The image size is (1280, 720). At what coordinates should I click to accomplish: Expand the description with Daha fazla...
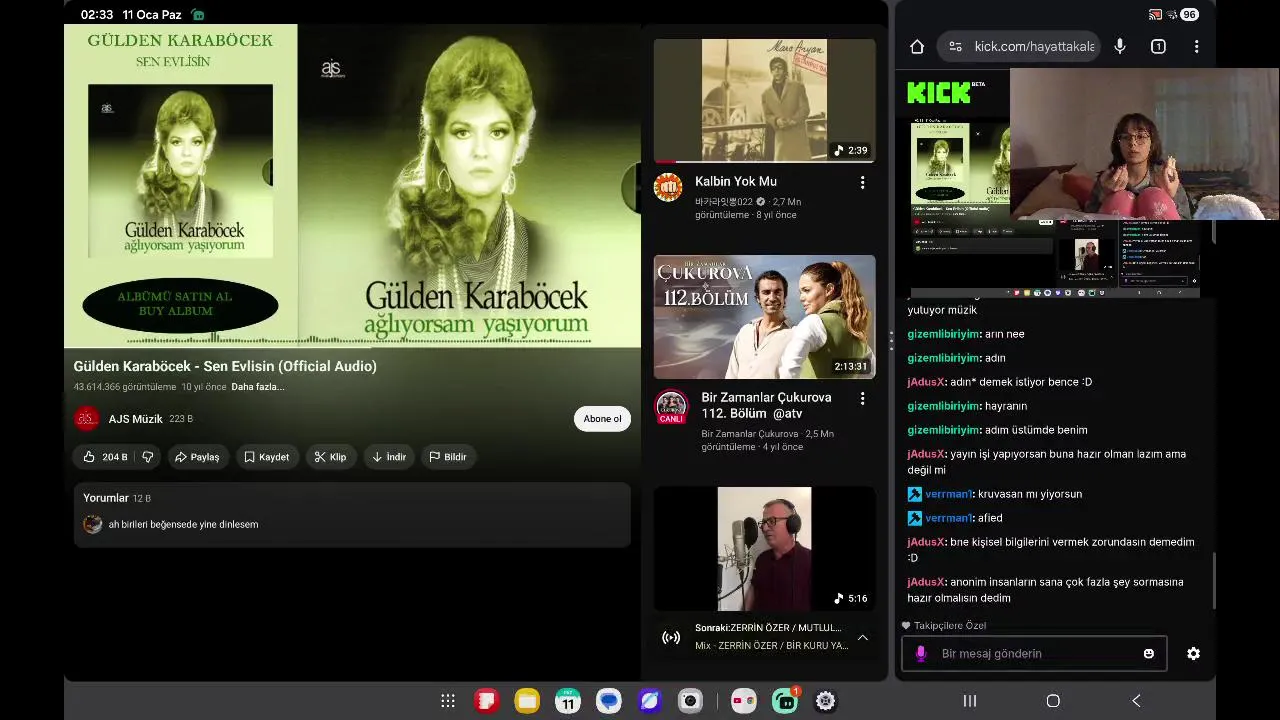click(258, 387)
